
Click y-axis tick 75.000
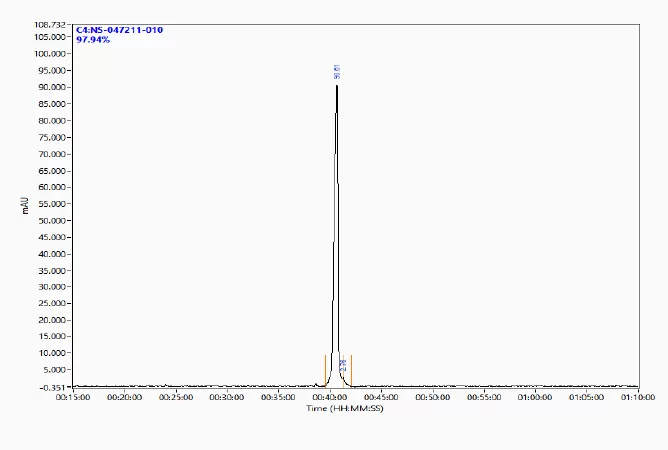(52, 137)
